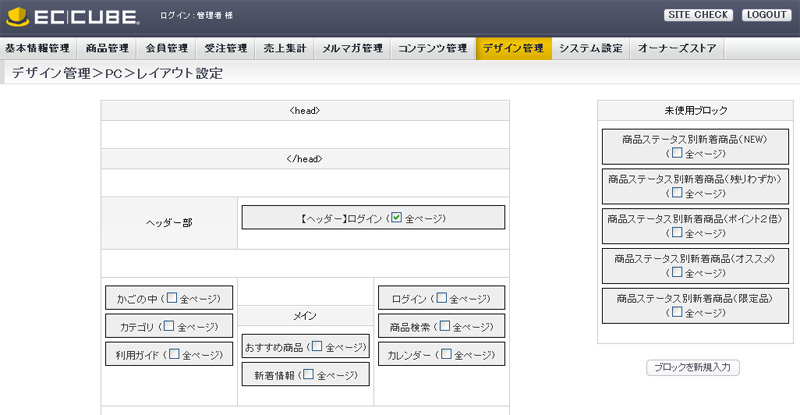The height and width of the screenshot is (415, 800).
Task: Open メルマガ管理 menu
Action: coord(353,48)
